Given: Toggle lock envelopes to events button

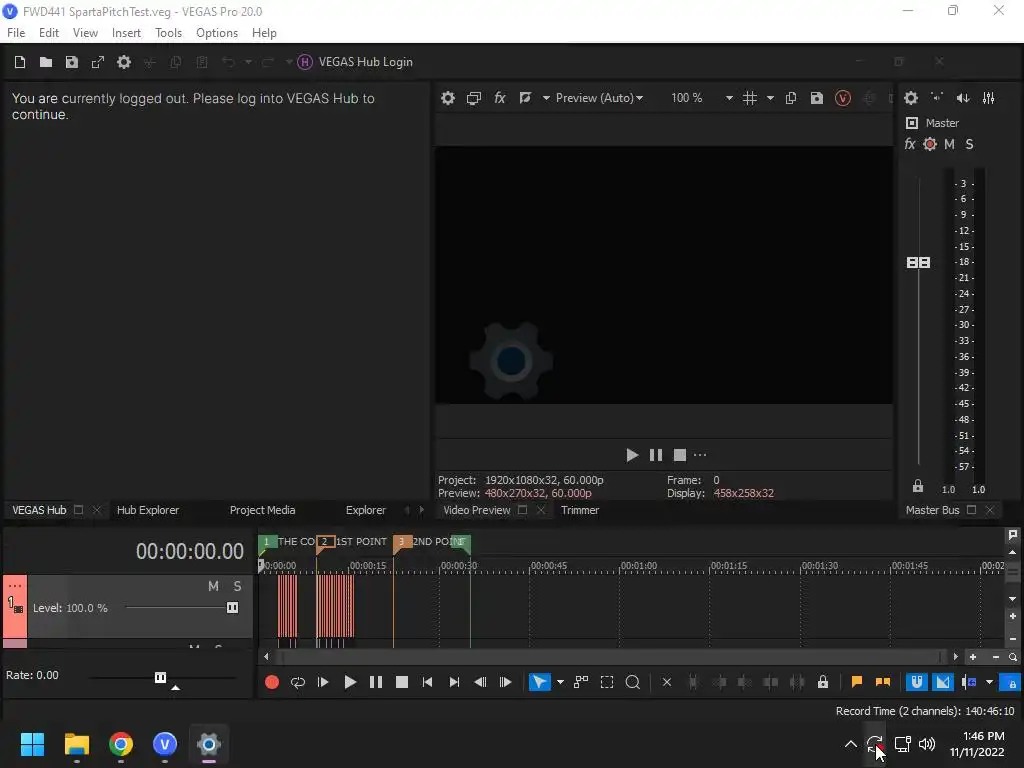Looking at the screenshot, I should pos(1012,682).
